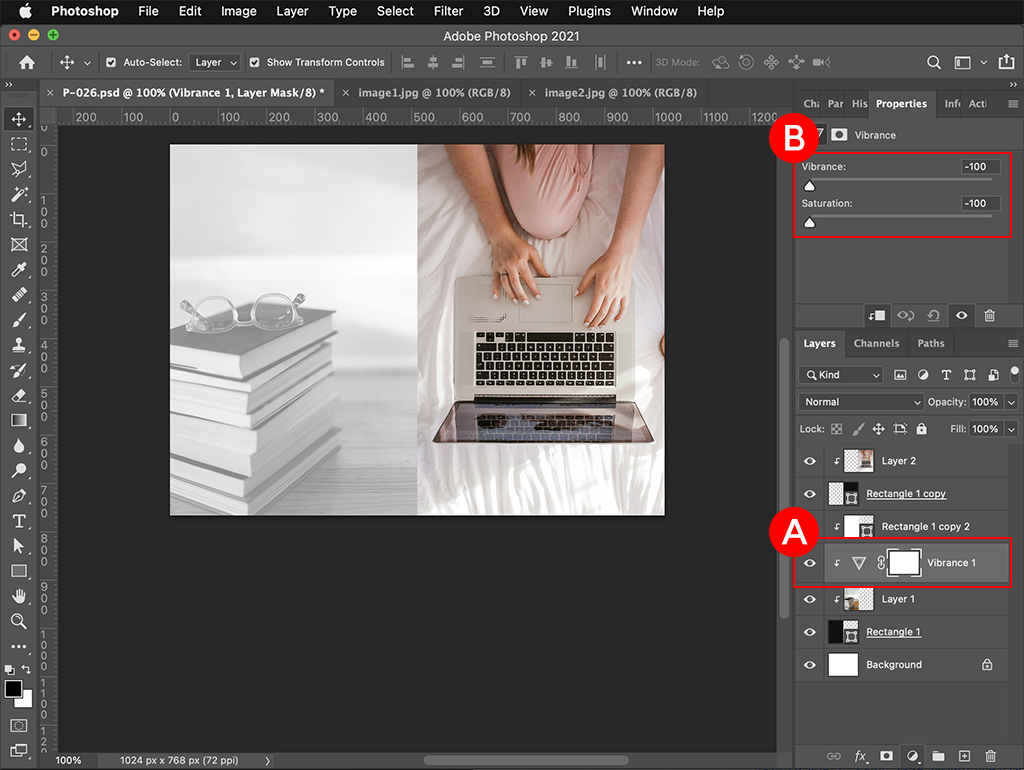Add layer style fx icon
Viewport: 1024px width, 770px height.
click(861, 756)
